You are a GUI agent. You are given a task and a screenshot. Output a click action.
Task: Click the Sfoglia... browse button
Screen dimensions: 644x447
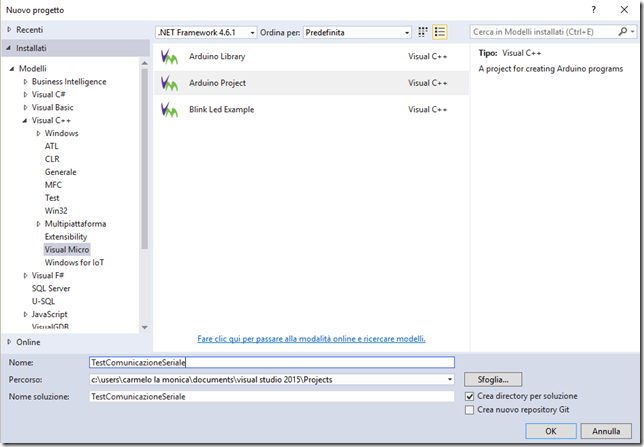(x=493, y=380)
